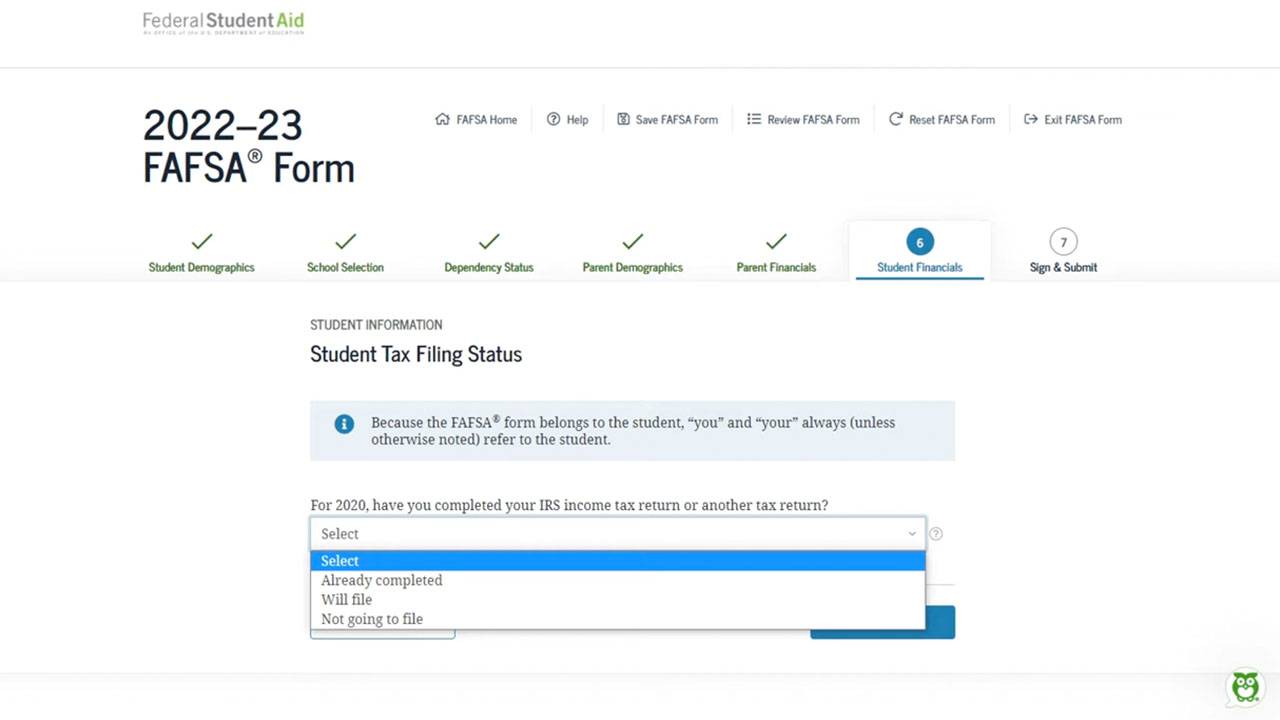Open Help via the question mark icon
Screen dimensions: 1280x720
point(553,119)
